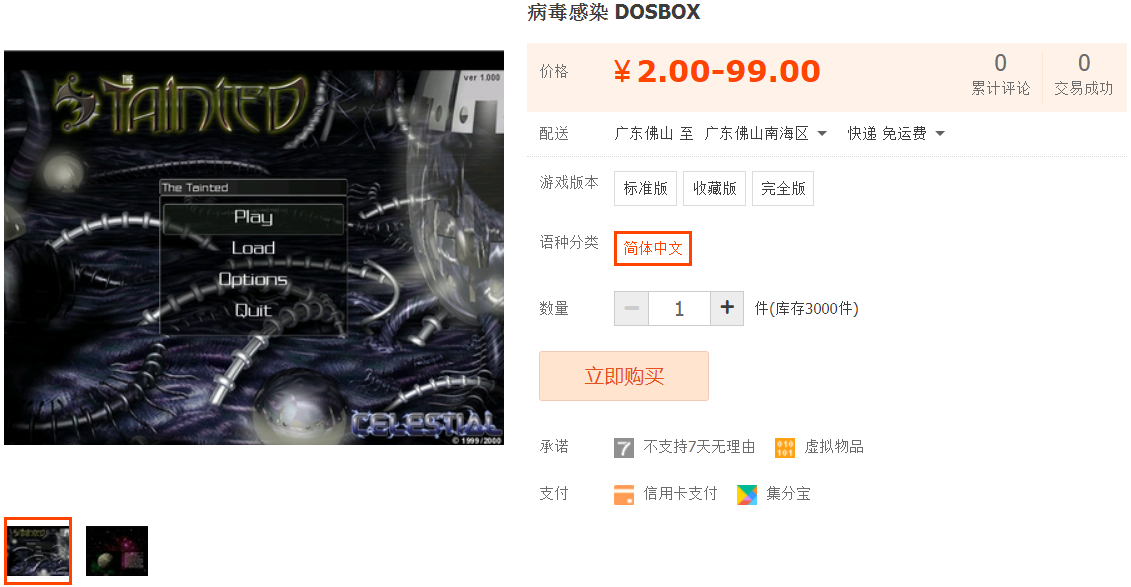Click the 信用卡支付 payment text
This screenshot has width=1131, height=587.
pos(680,494)
